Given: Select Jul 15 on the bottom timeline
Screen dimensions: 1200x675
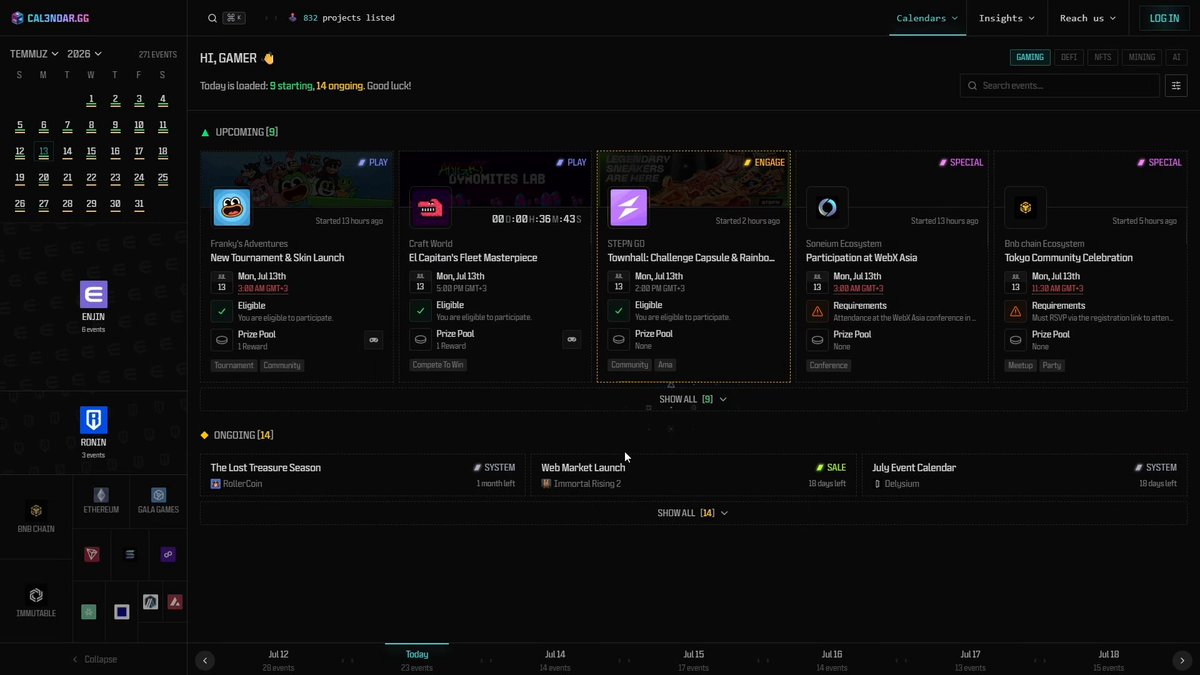Looking at the screenshot, I should (693, 660).
